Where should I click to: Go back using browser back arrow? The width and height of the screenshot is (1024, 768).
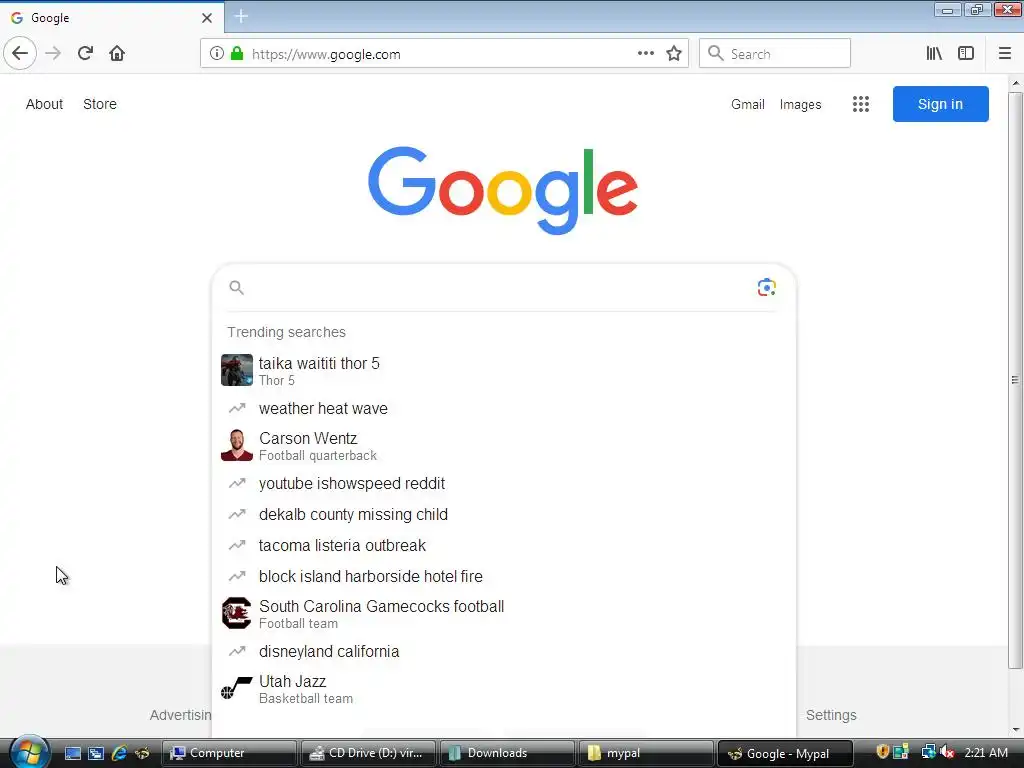coord(20,53)
